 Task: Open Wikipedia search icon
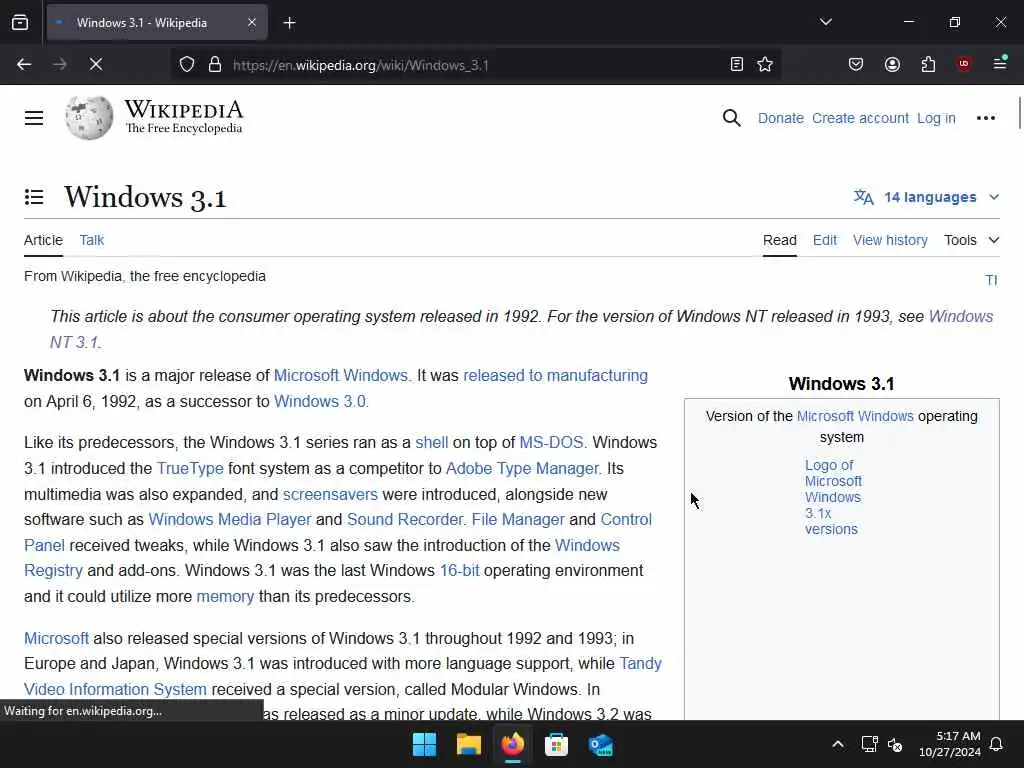click(x=731, y=118)
